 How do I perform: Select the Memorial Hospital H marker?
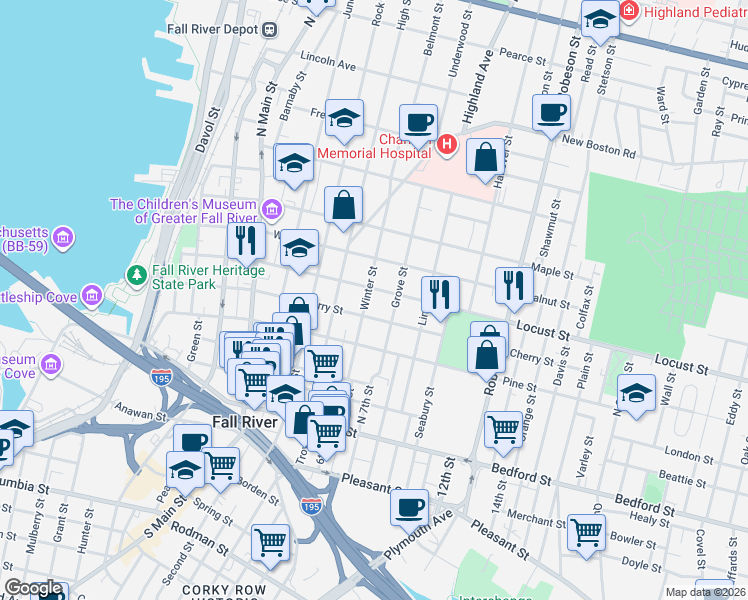coord(447,145)
